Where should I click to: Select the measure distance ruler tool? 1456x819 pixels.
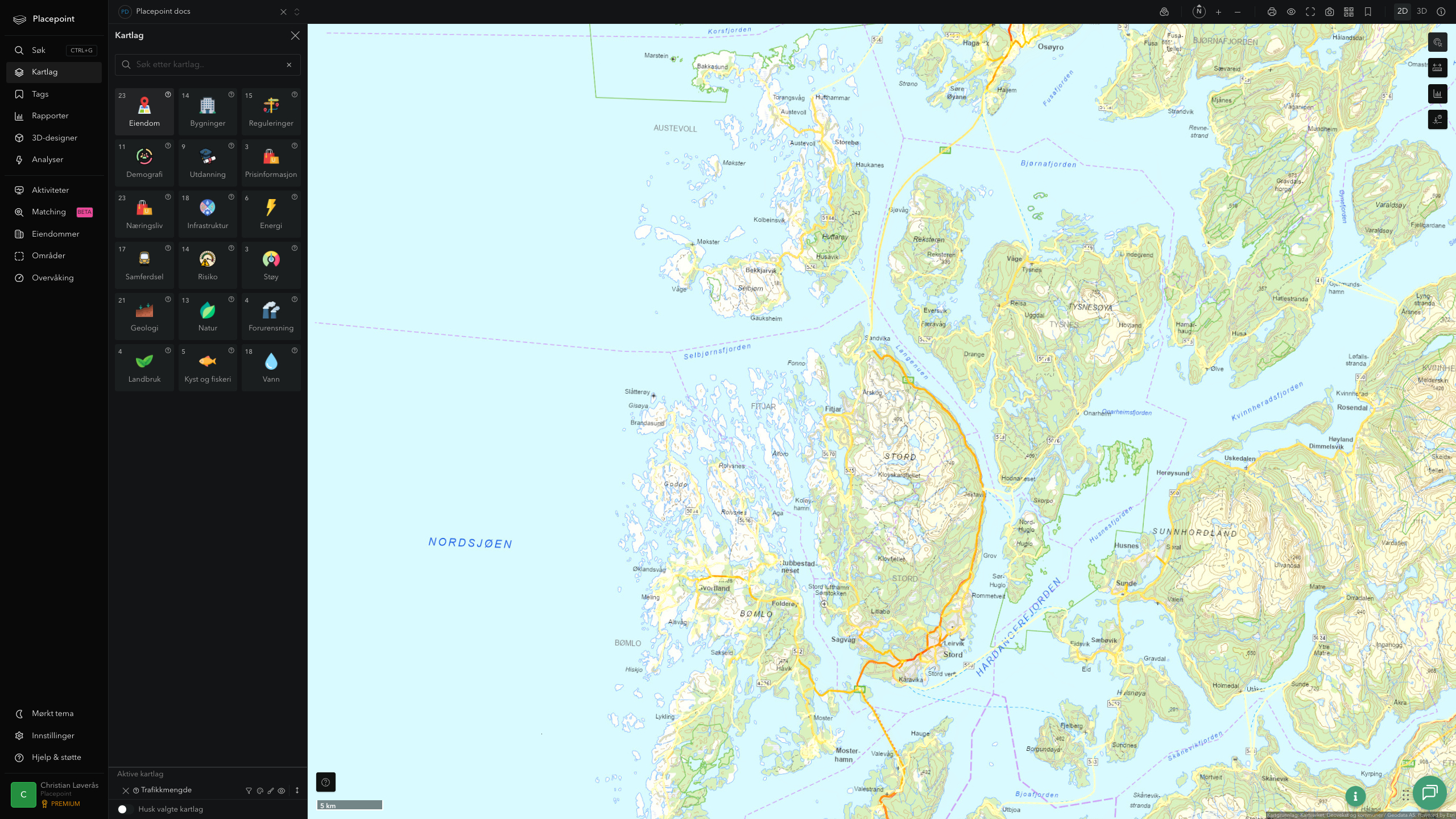(1437, 68)
